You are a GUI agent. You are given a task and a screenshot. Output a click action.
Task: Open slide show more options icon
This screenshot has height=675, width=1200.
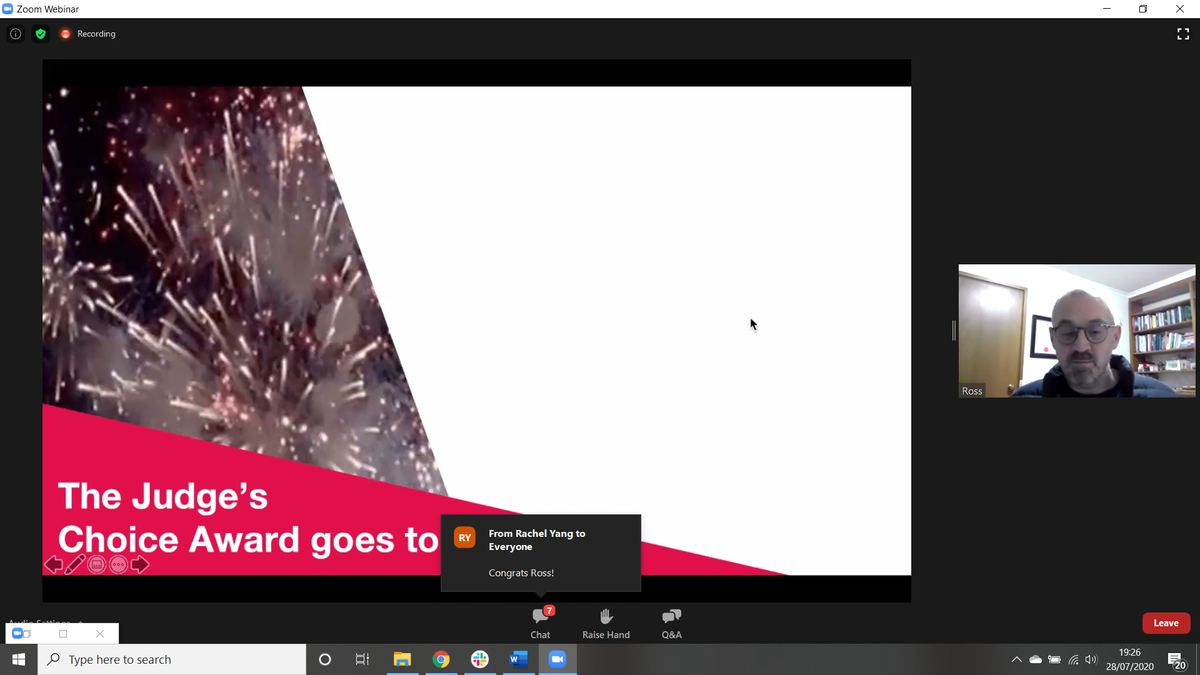(x=119, y=565)
